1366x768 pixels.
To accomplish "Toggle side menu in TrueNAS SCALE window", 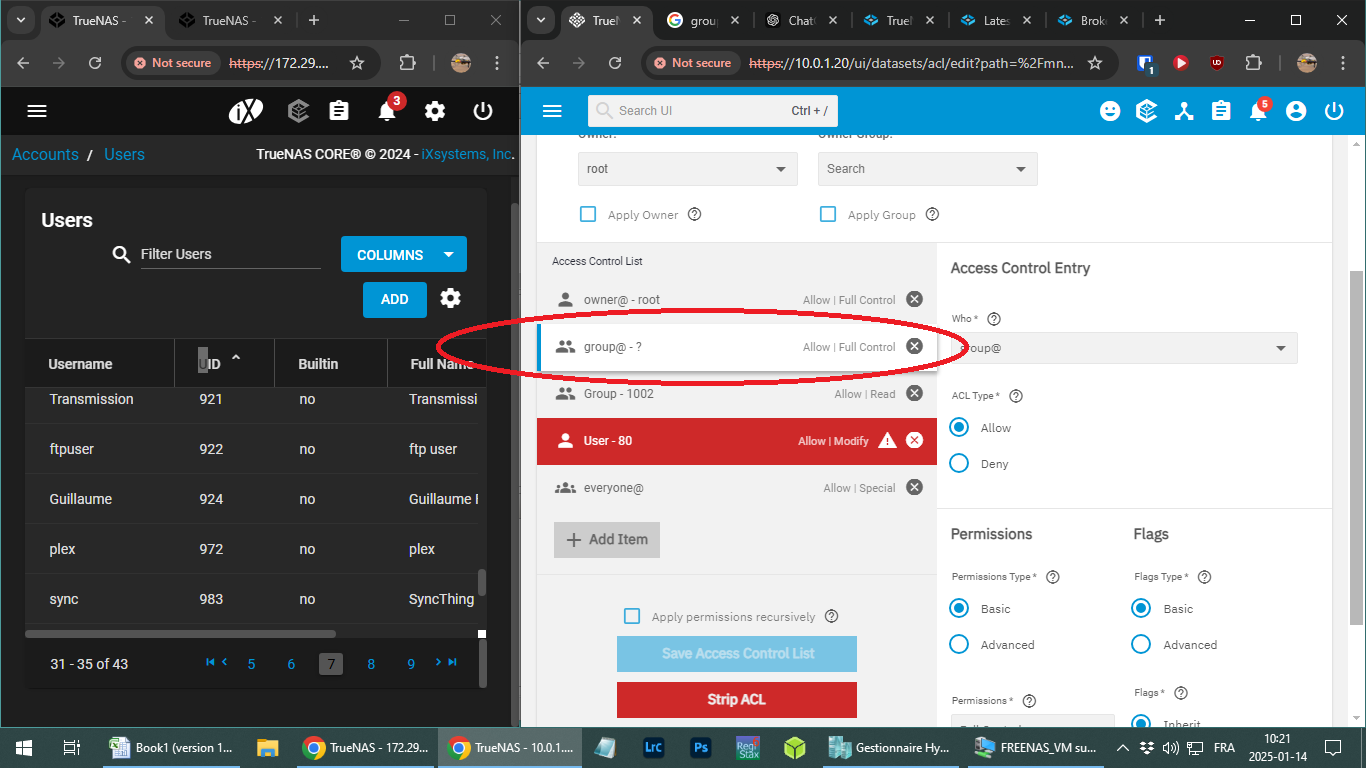I will [552, 111].
